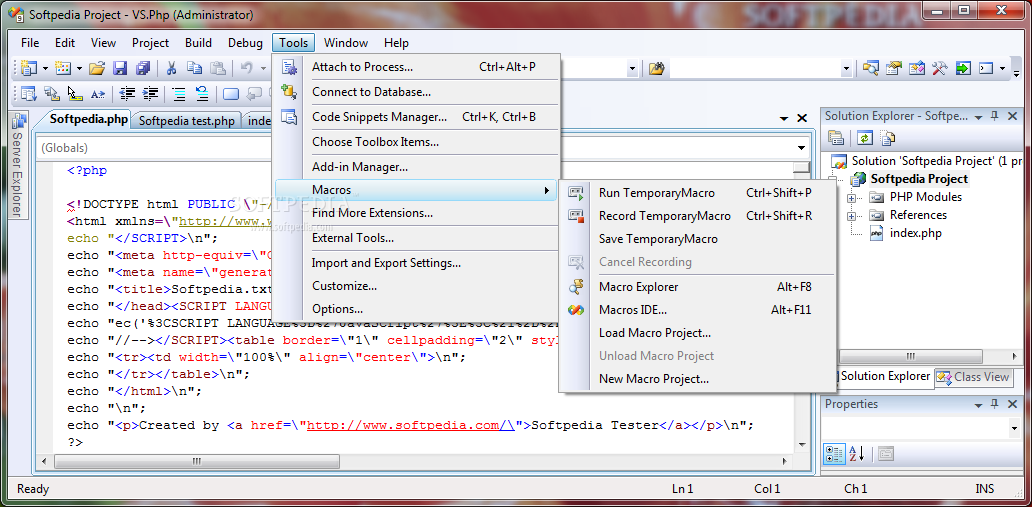The height and width of the screenshot is (507, 1032).
Task: Click the Find in Files binoculars icon
Action: tap(656, 68)
